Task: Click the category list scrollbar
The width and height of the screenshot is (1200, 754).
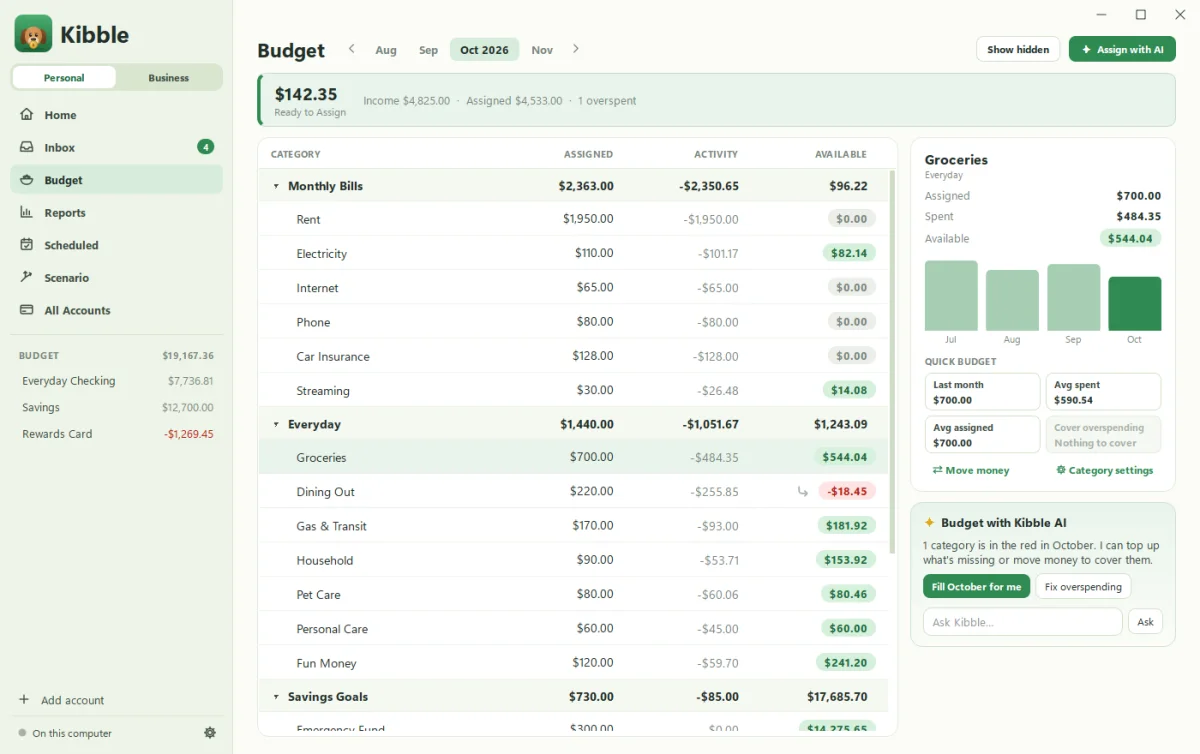Action: (x=891, y=362)
